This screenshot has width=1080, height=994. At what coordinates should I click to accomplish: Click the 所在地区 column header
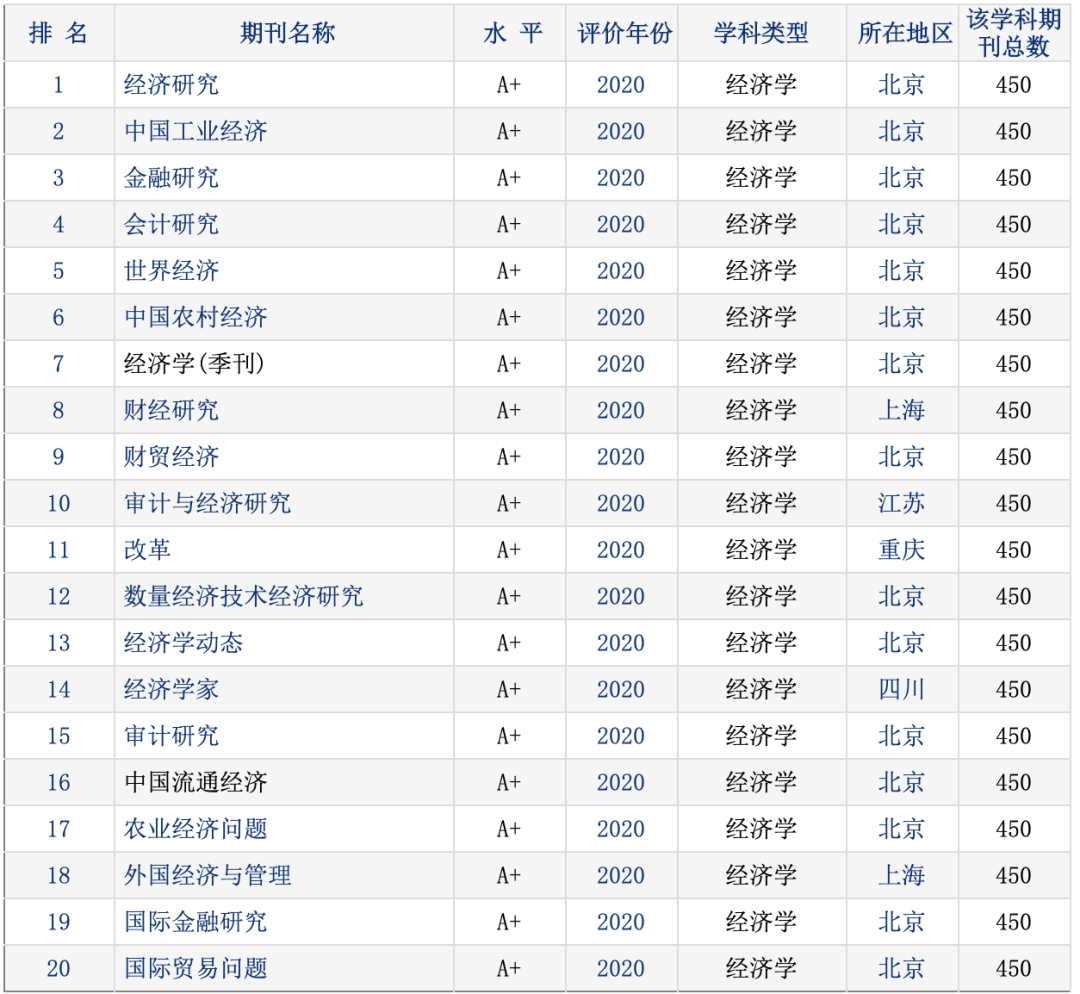pyautogui.click(x=904, y=33)
